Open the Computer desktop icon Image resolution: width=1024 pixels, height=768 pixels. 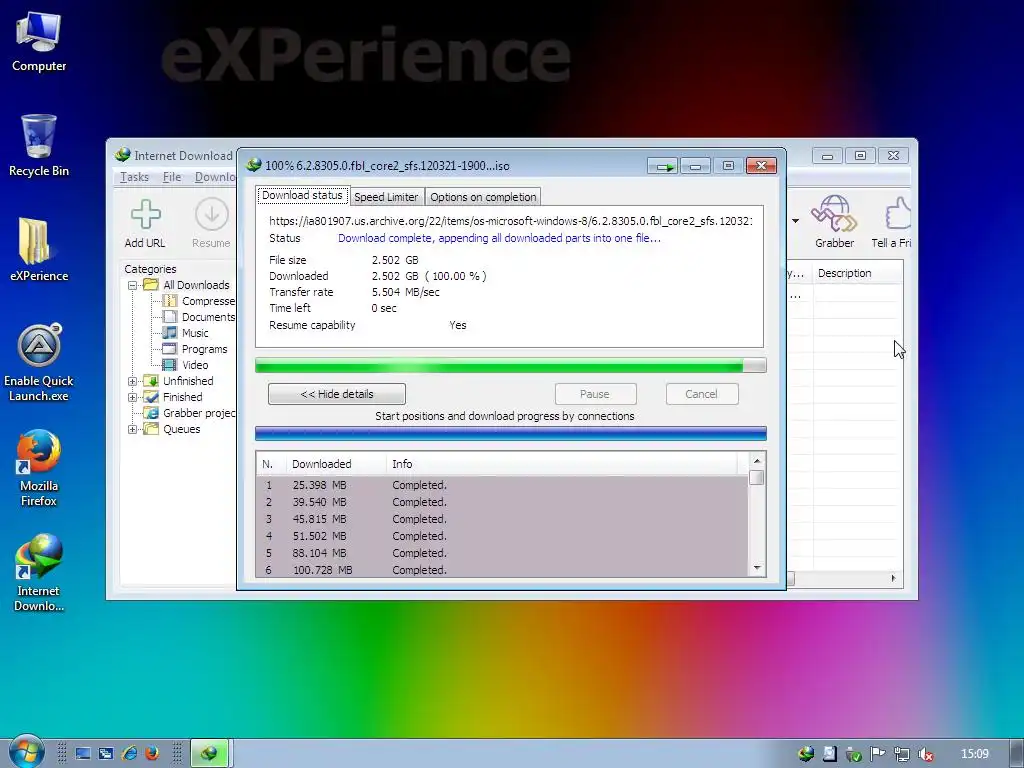coord(39,42)
